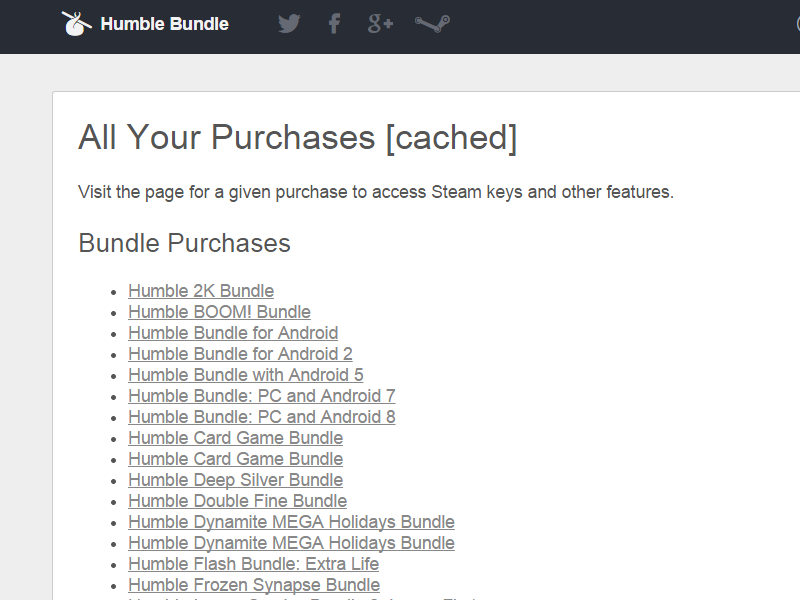Open the Twitter icon in header
The height and width of the screenshot is (600, 800).
(x=289, y=23)
